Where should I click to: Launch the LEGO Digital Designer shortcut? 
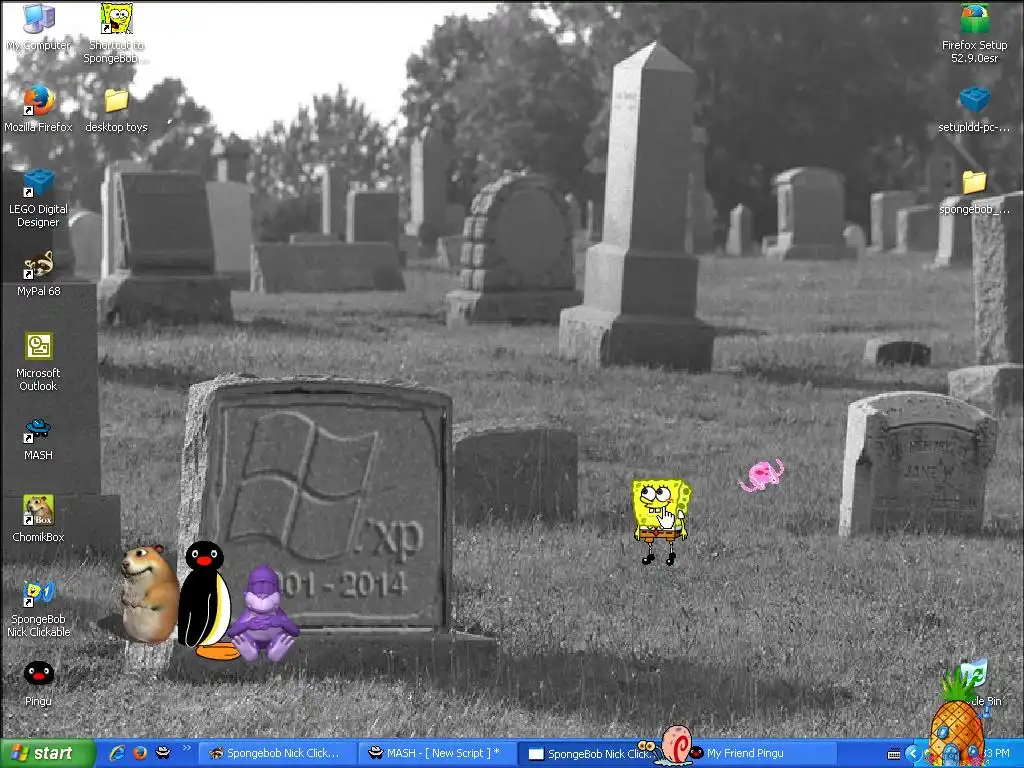coord(39,197)
